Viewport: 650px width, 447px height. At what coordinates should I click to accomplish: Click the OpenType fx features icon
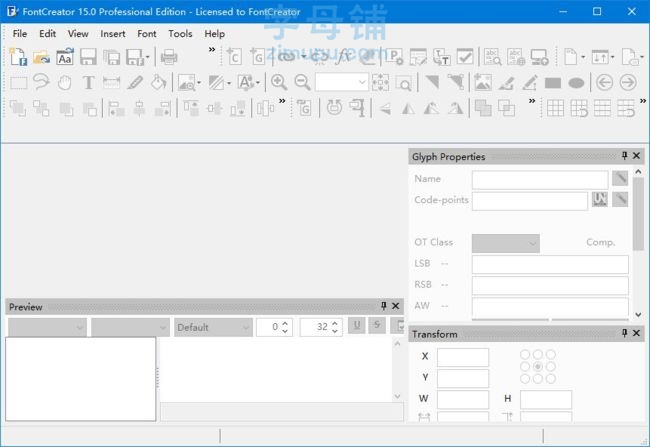point(344,57)
